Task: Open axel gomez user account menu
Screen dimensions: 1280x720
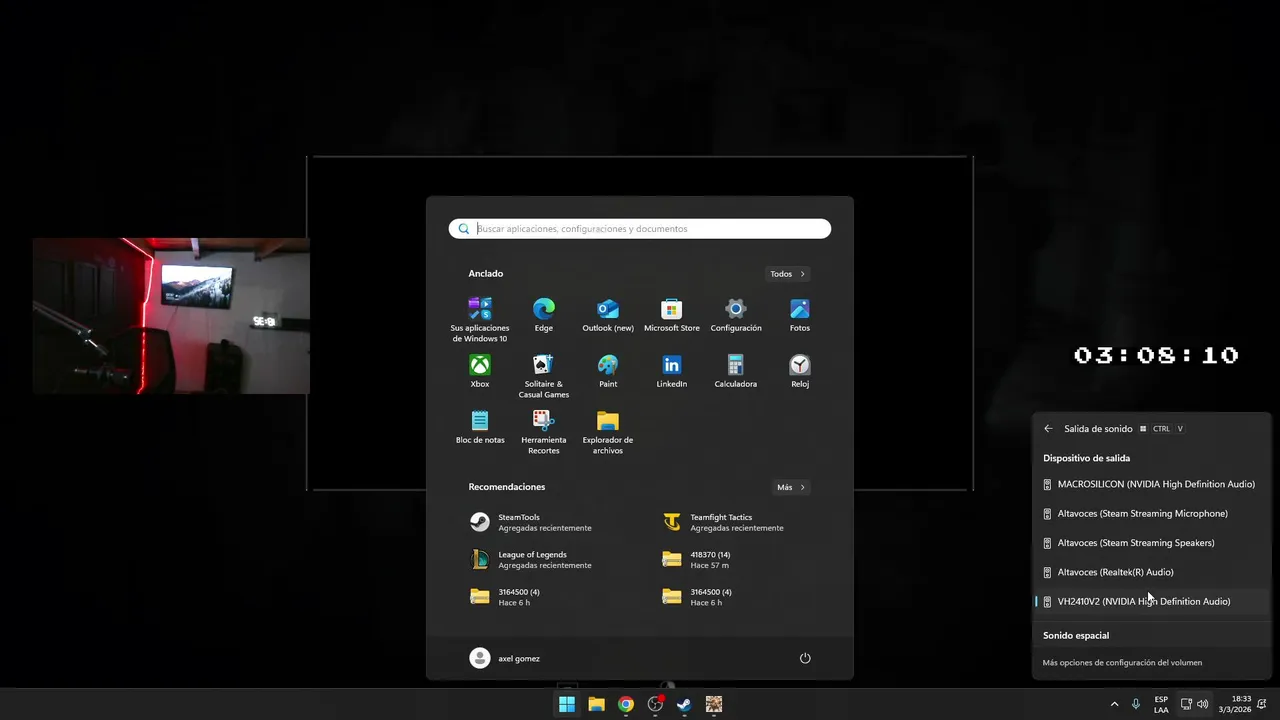Action: click(505, 658)
